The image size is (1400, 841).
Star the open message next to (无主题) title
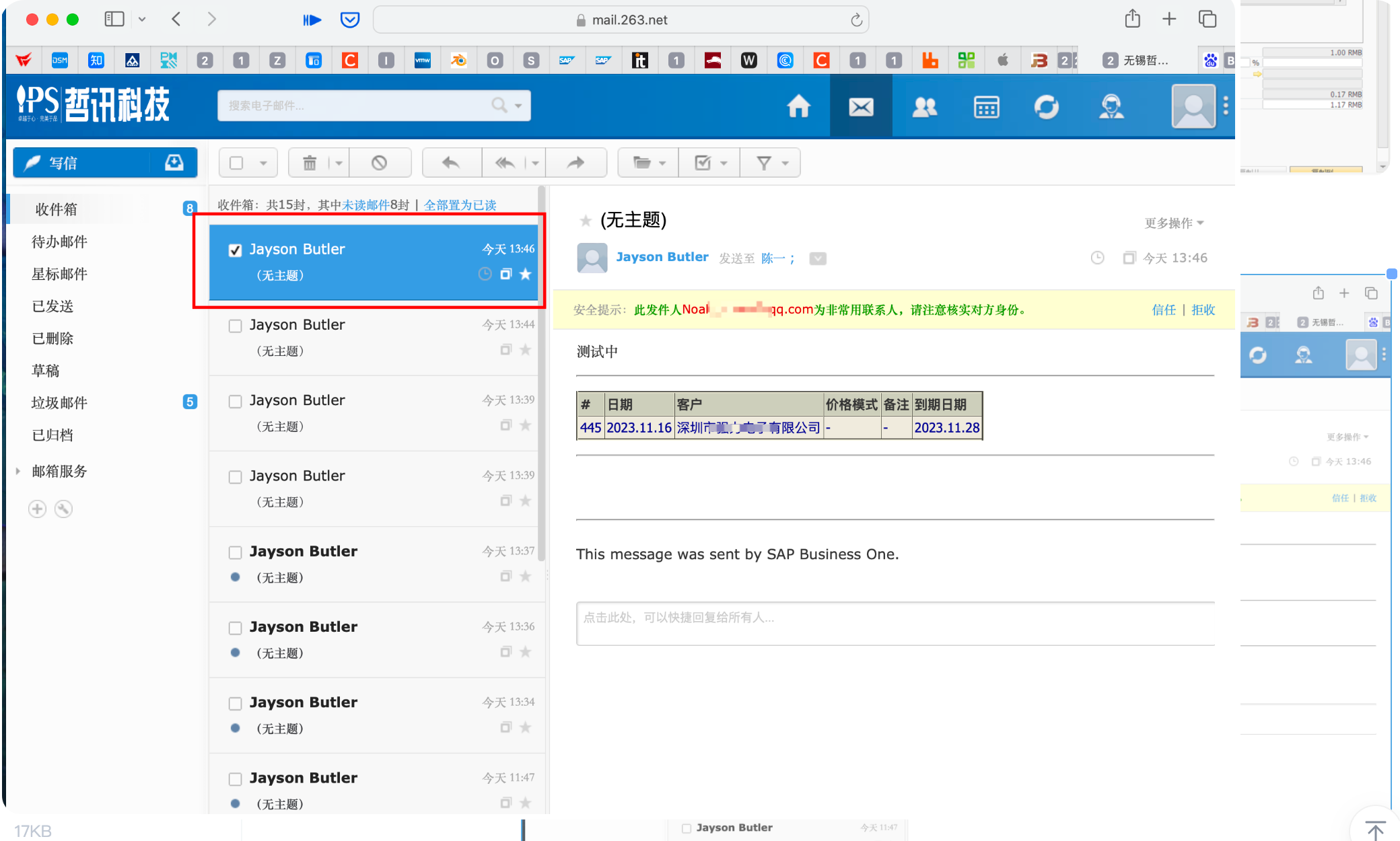(x=586, y=221)
